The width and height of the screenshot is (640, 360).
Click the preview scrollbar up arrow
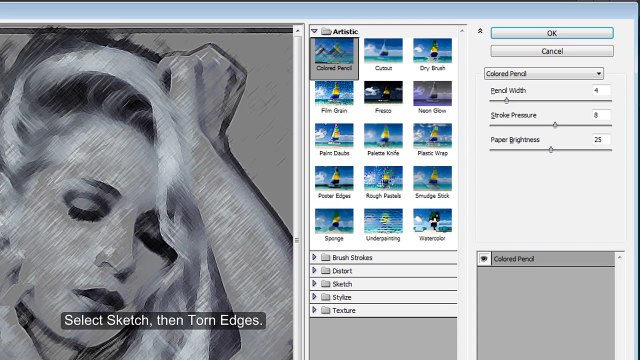tap(298, 31)
